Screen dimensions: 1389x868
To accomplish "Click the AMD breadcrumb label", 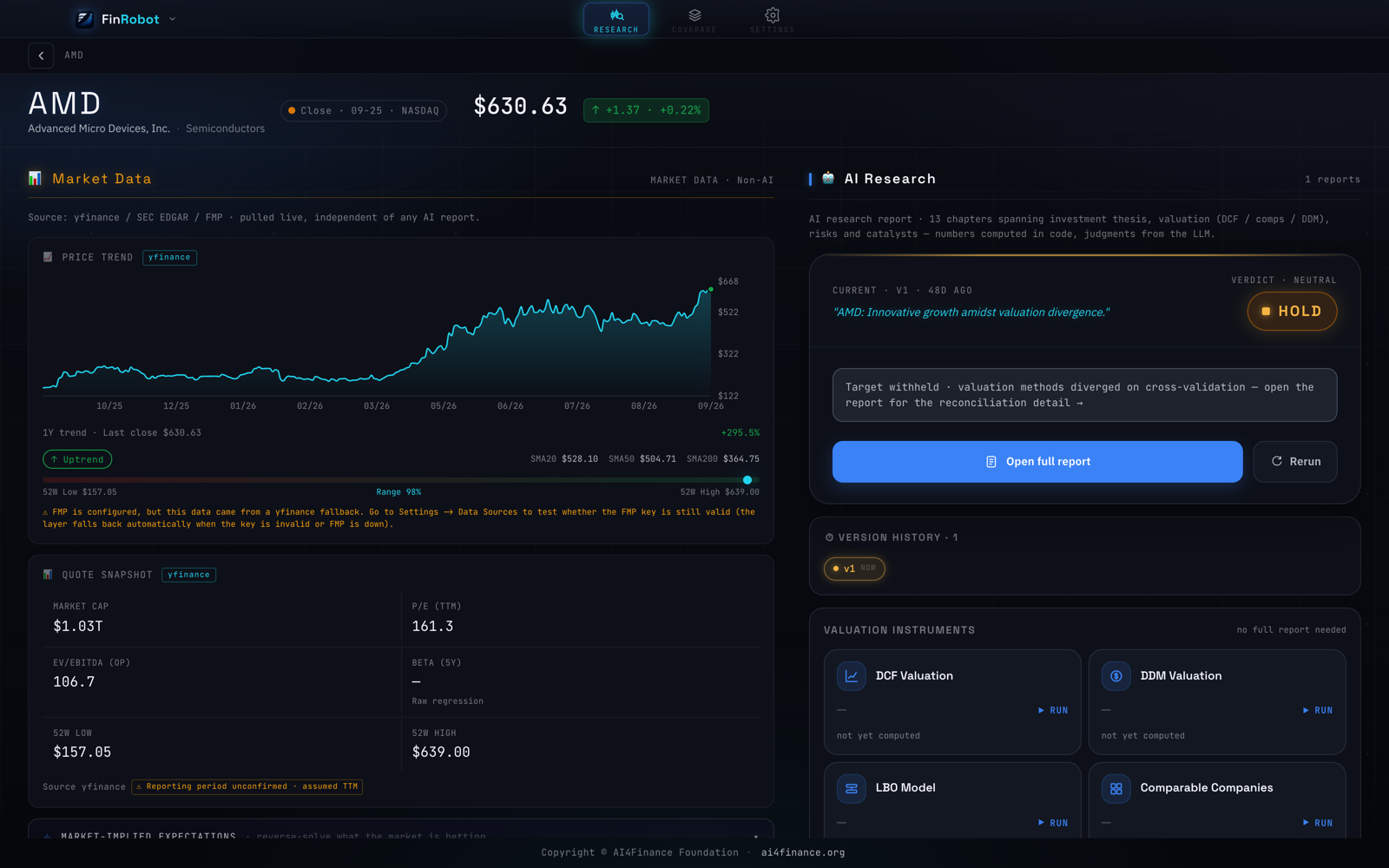I will pos(74,56).
